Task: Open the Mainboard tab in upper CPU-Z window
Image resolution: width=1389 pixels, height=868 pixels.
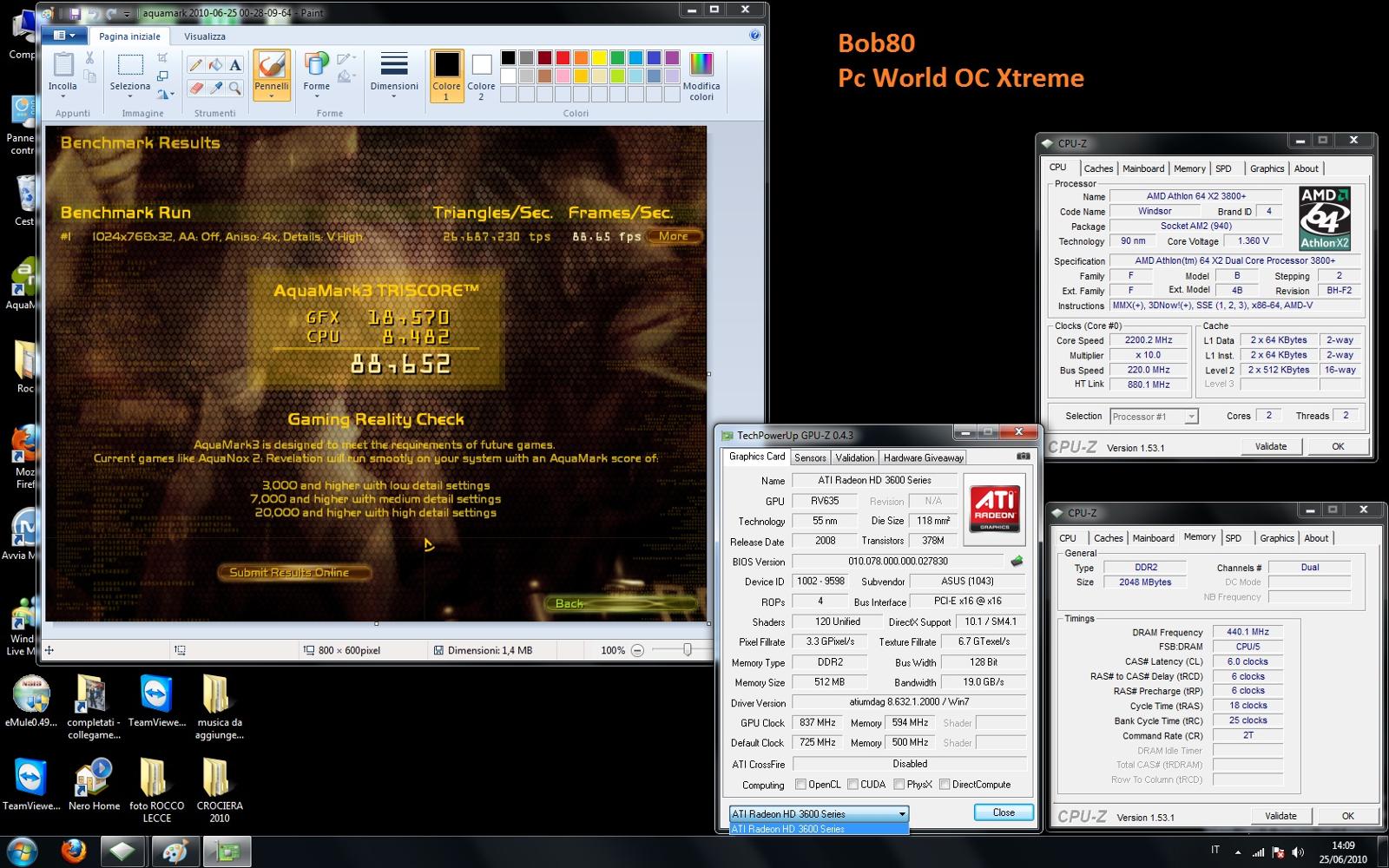Action: (1143, 168)
